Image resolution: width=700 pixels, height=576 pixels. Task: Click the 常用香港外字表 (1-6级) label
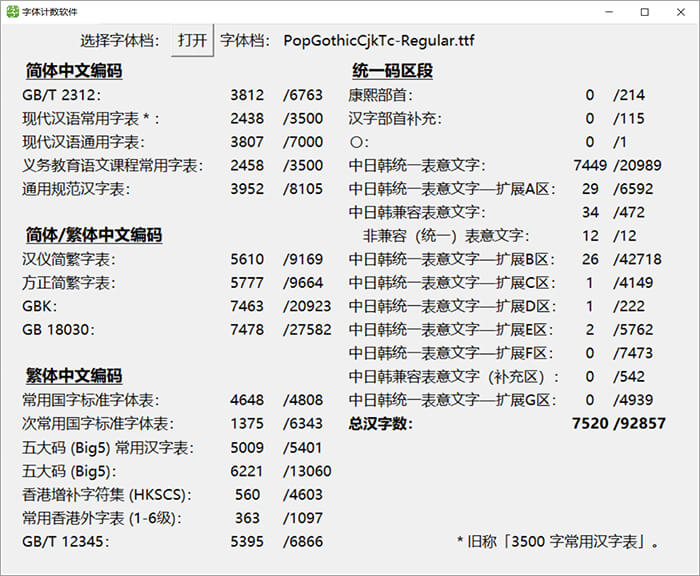point(102,518)
